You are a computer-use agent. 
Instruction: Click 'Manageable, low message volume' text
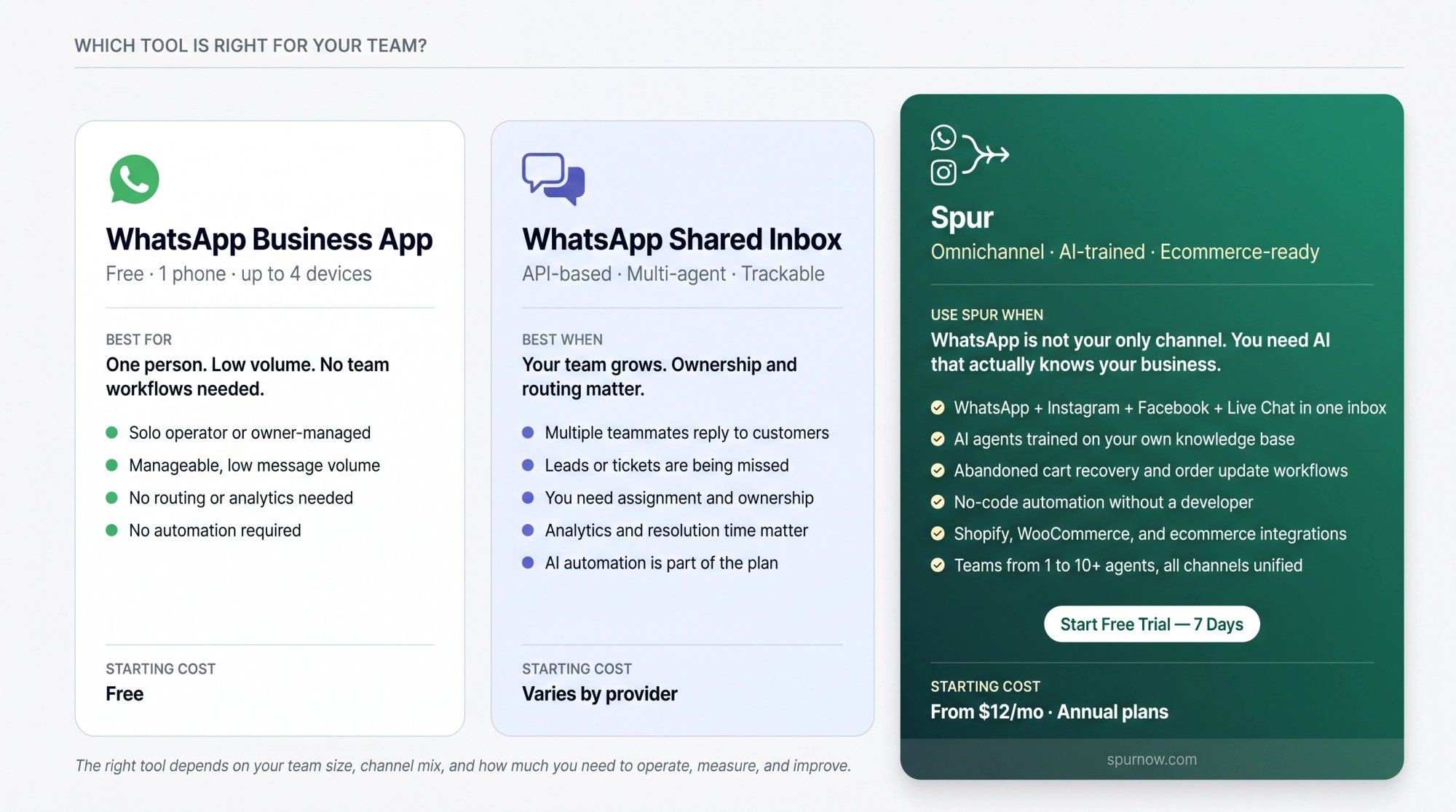254,465
